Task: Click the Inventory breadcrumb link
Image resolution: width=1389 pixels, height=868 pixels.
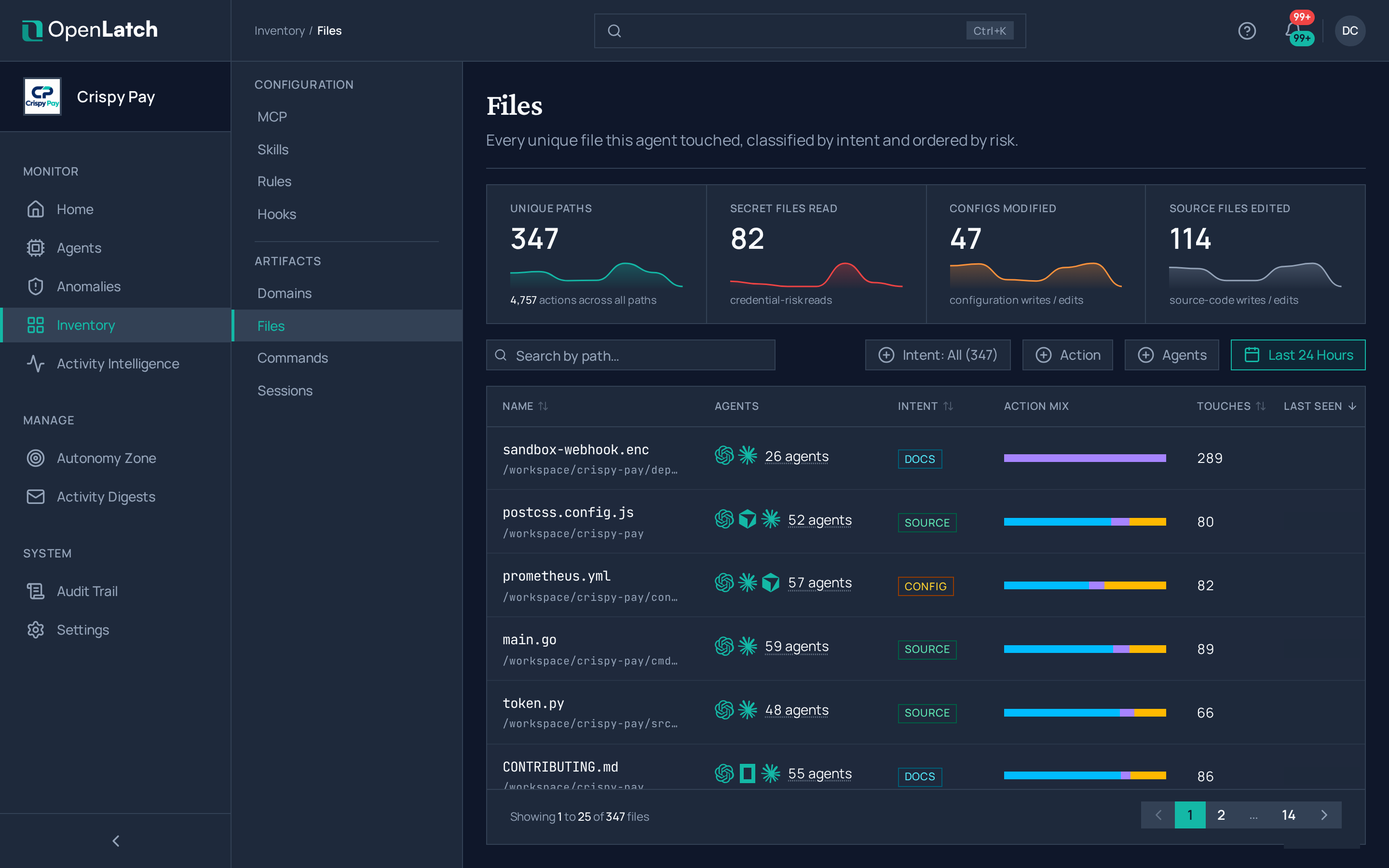Action: click(x=280, y=31)
